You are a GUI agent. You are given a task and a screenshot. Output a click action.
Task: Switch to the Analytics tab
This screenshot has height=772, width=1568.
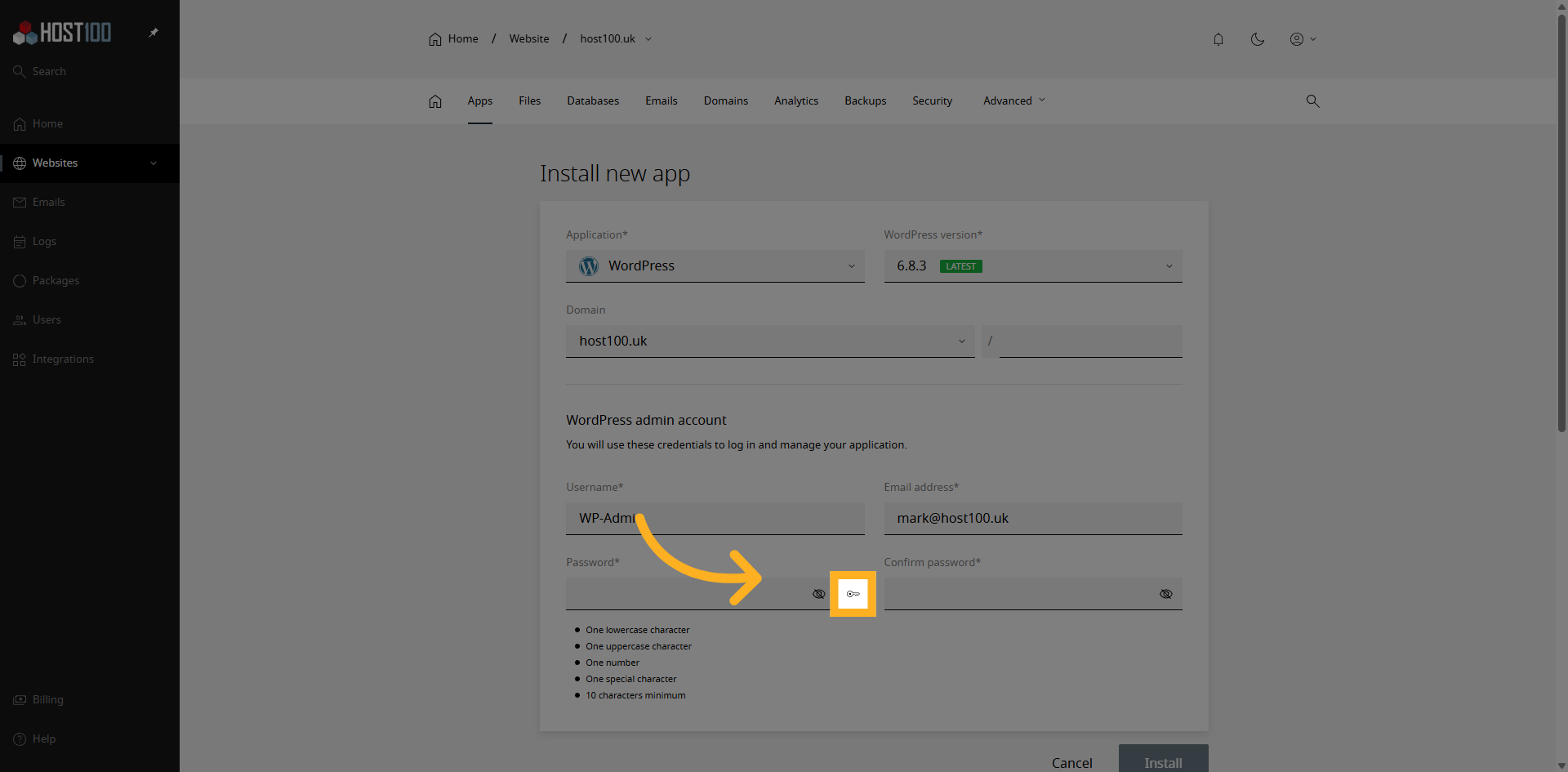point(796,100)
